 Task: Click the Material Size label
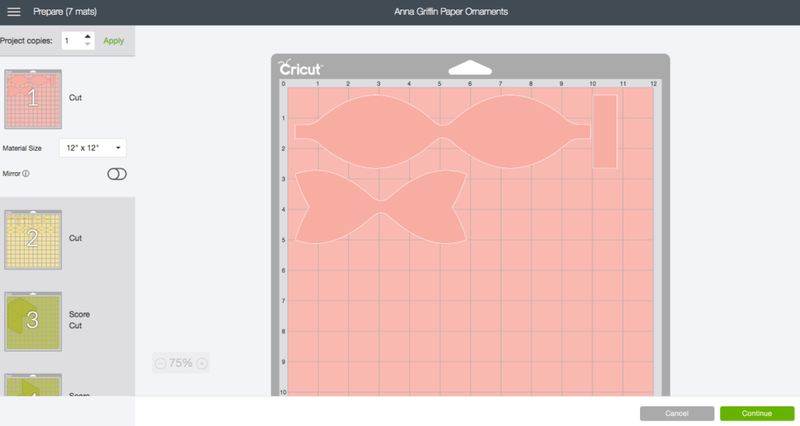coord(22,148)
